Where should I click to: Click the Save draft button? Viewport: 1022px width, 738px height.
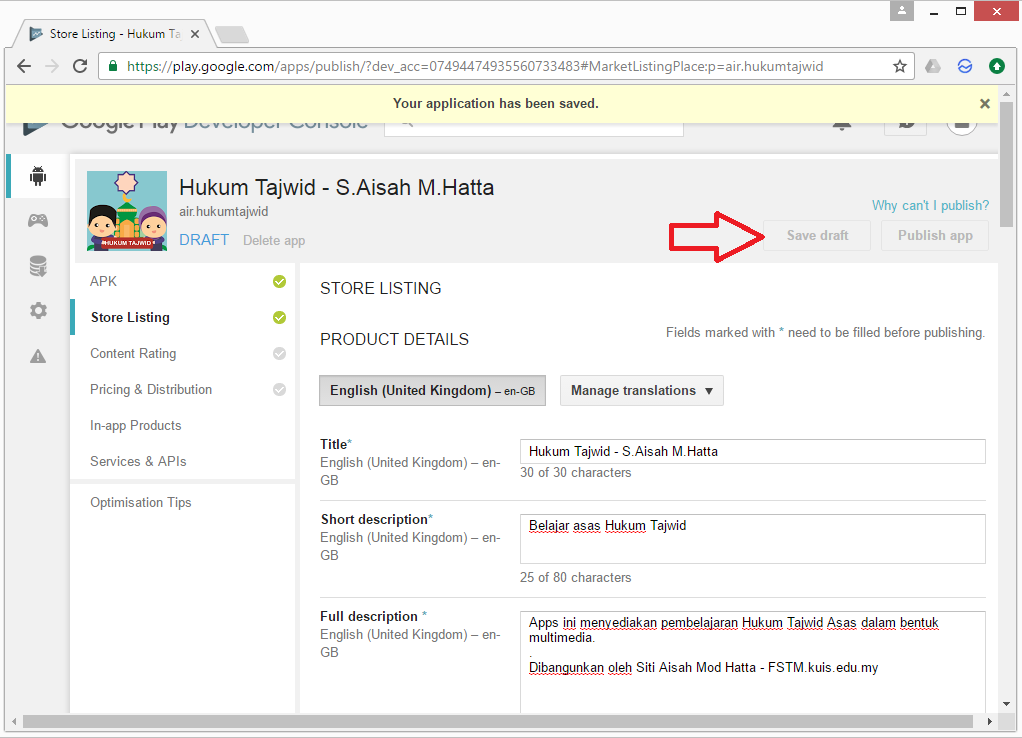coord(817,235)
